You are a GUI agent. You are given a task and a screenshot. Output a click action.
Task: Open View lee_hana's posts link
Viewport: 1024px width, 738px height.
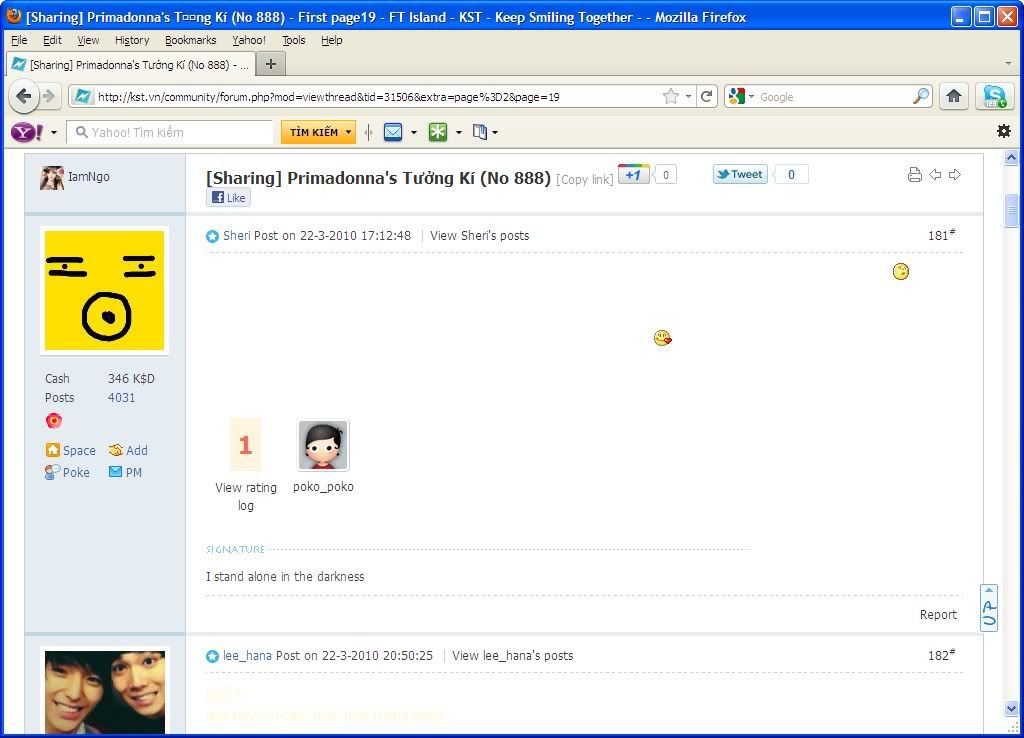click(513, 656)
